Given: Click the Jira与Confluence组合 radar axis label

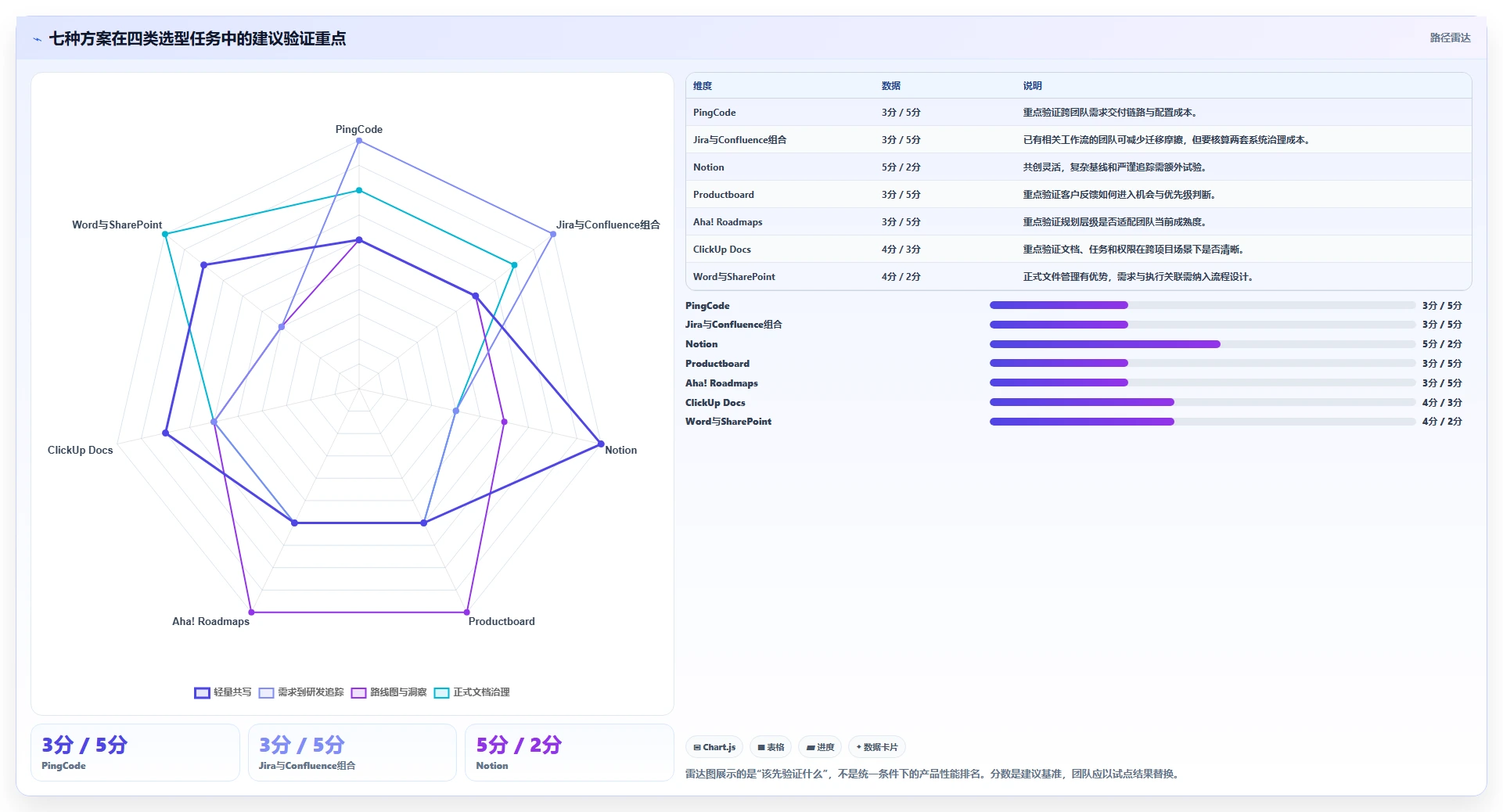Looking at the screenshot, I should tap(608, 225).
